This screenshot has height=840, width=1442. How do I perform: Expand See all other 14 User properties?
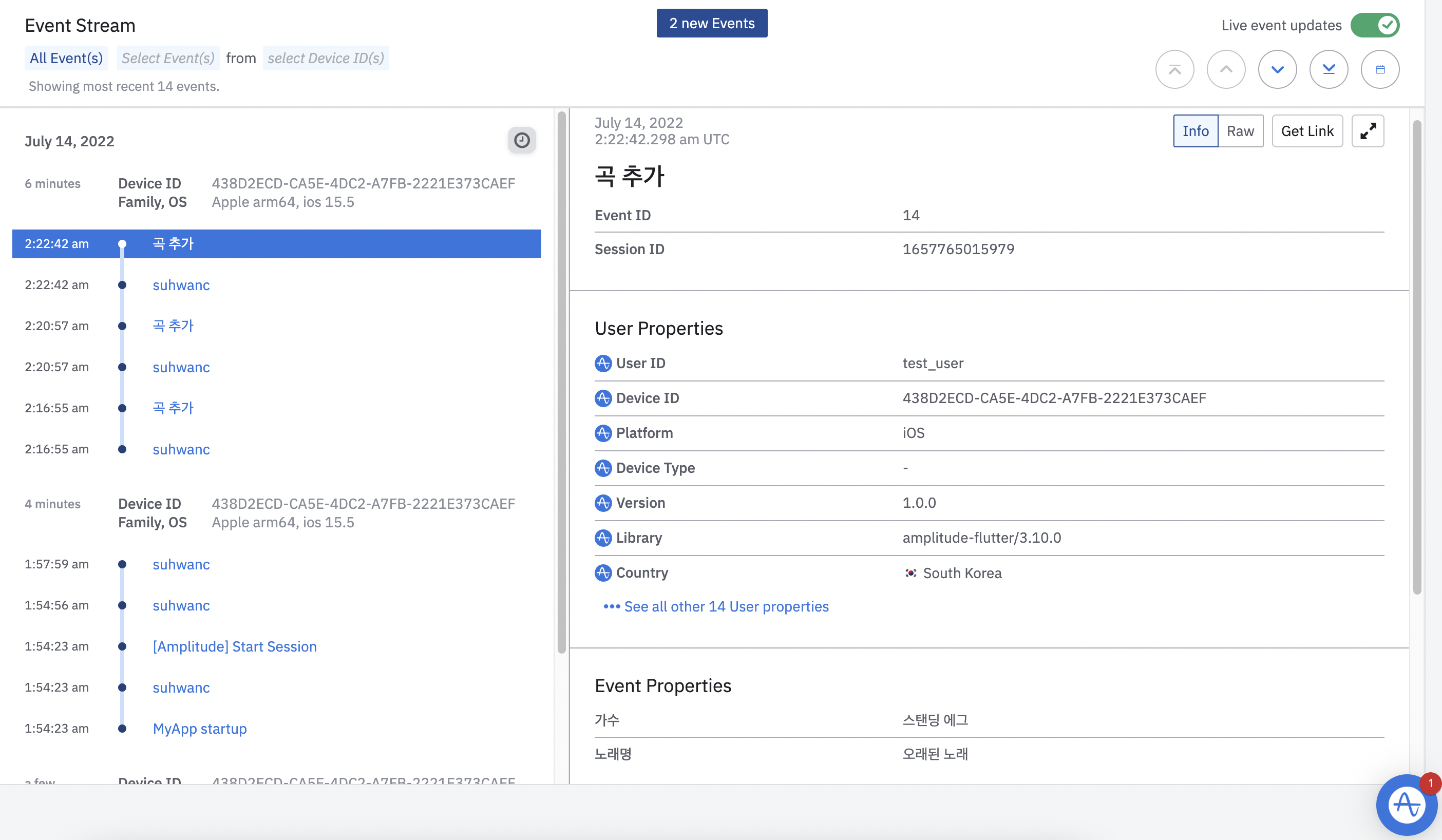click(726, 606)
